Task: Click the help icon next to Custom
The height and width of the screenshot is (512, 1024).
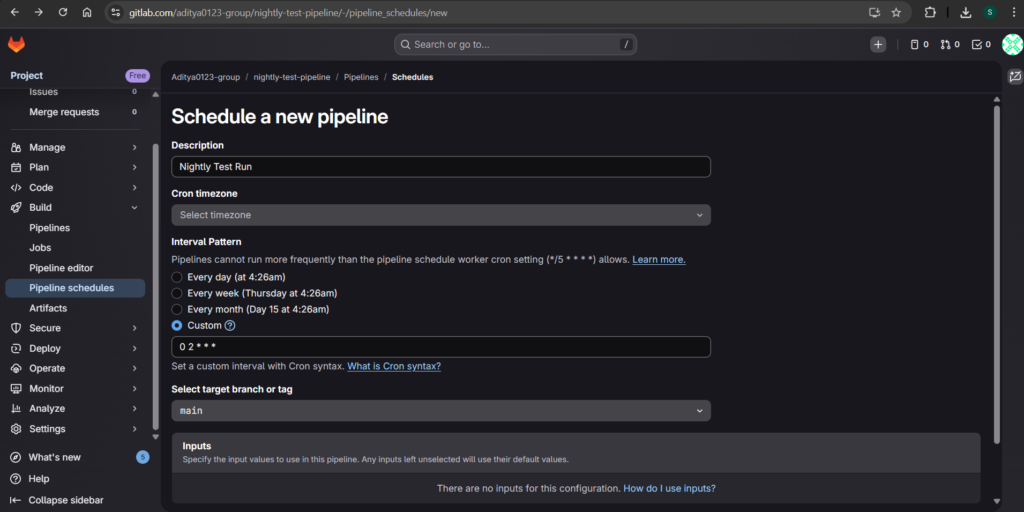Action: tap(230, 325)
